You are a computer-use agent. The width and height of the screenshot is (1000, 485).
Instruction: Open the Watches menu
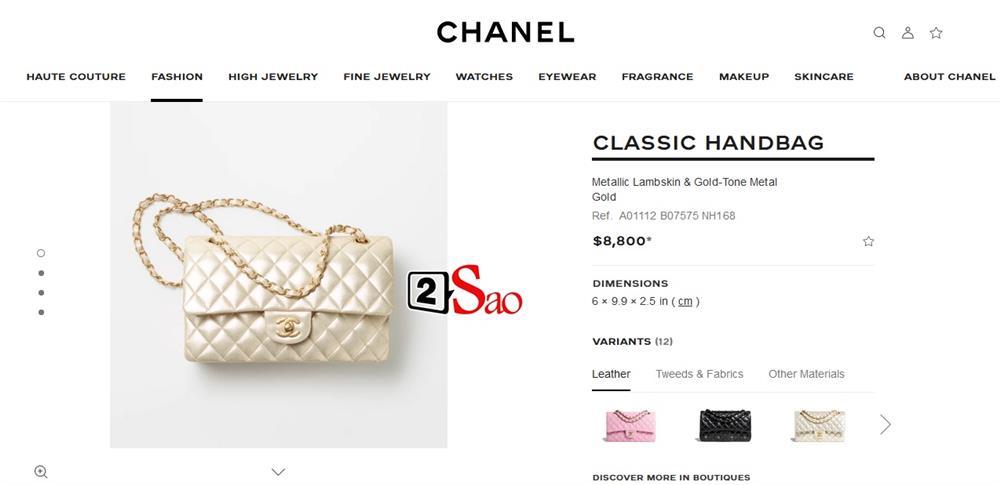point(484,77)
